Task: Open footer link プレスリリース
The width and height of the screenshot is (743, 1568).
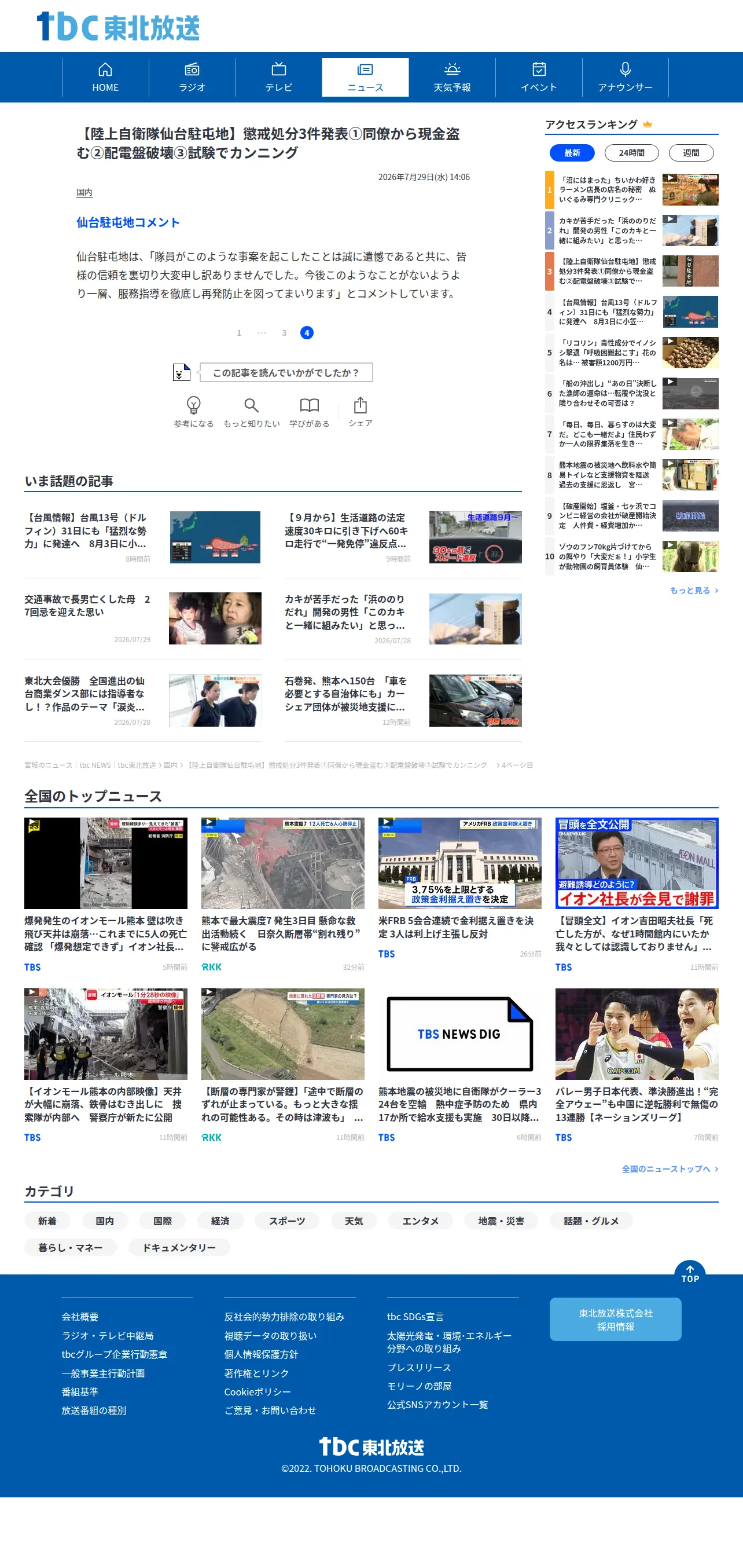Action: pos(420,1367)
